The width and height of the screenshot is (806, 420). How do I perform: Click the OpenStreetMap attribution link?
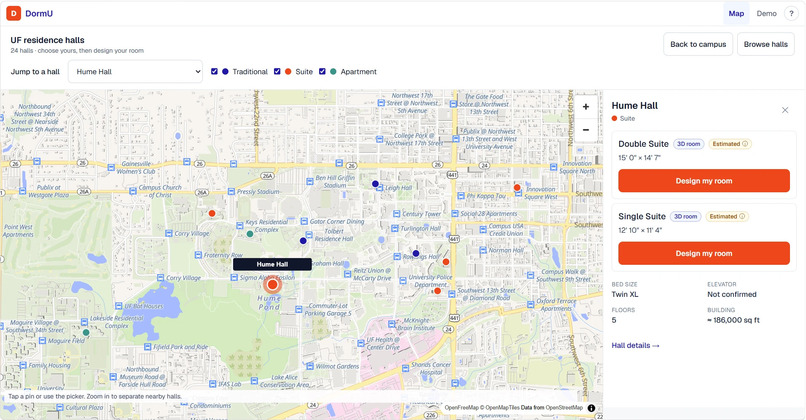pos(564,408)
